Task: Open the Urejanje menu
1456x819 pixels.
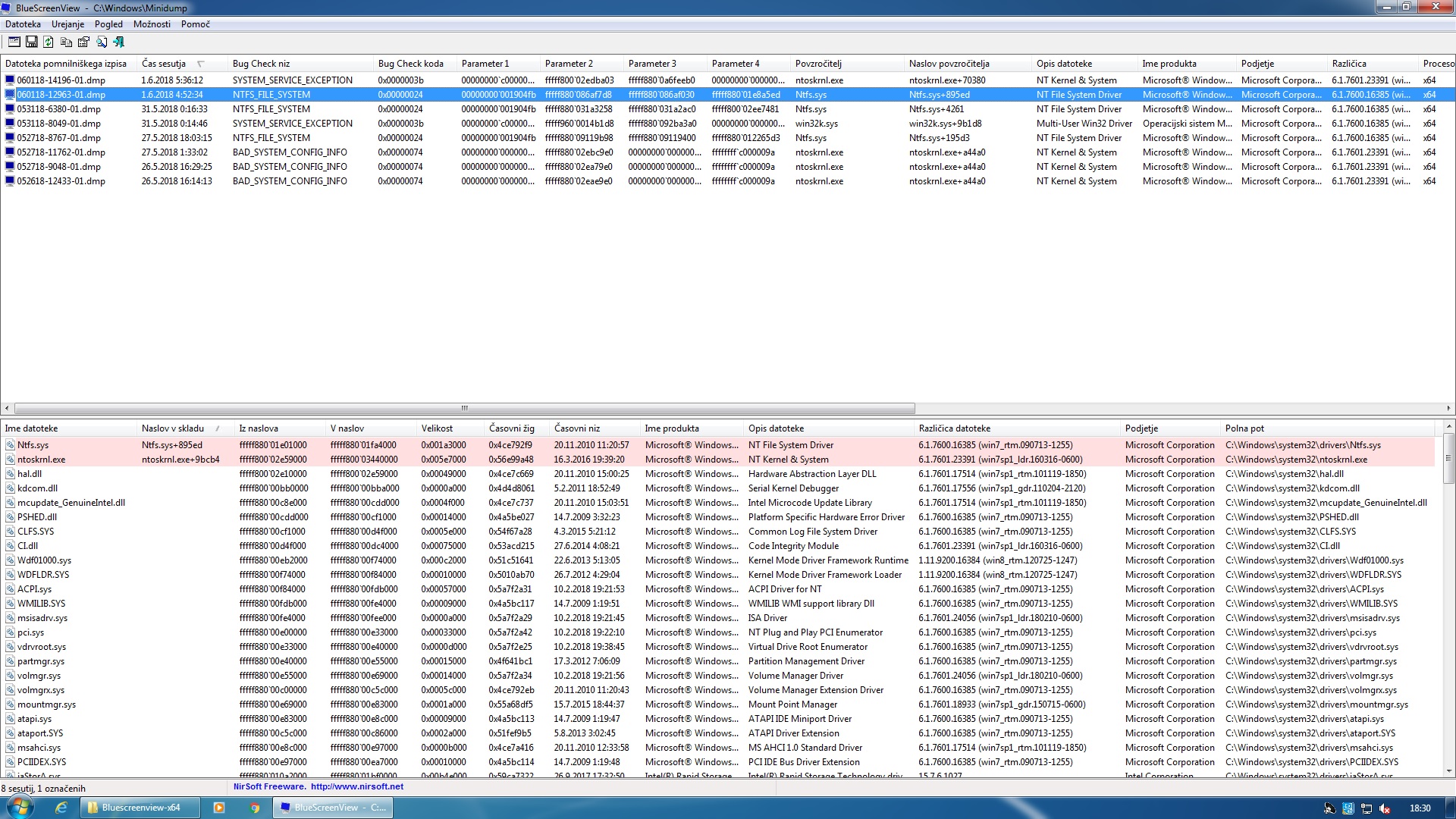Action: (67, 24)
